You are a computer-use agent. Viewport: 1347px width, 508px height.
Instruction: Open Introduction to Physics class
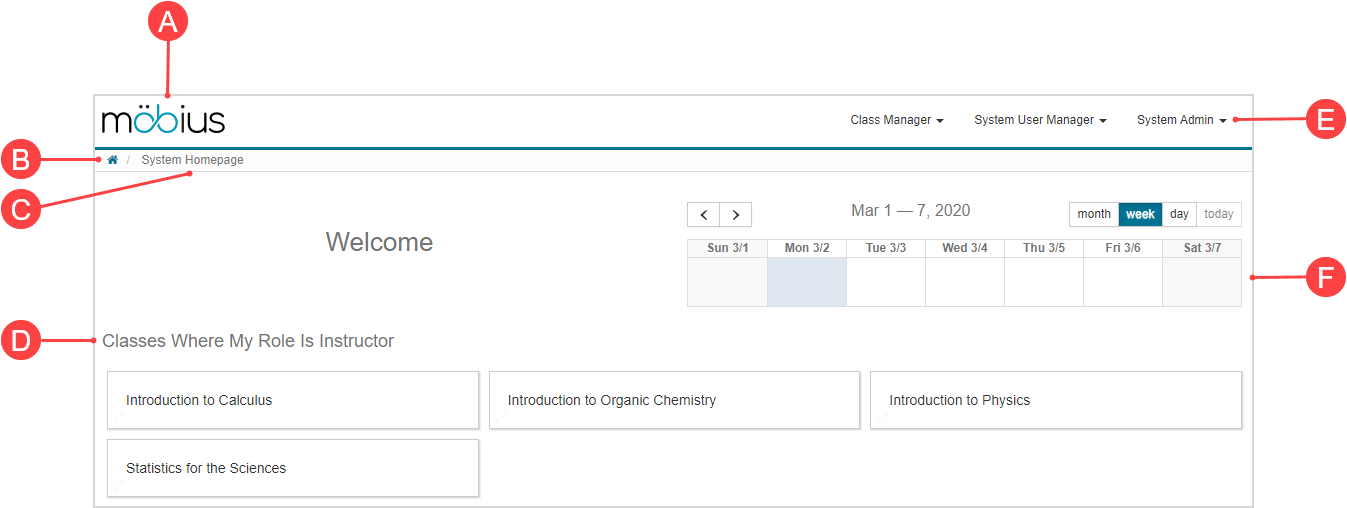pyautogui.click(x=1055, y=400)
